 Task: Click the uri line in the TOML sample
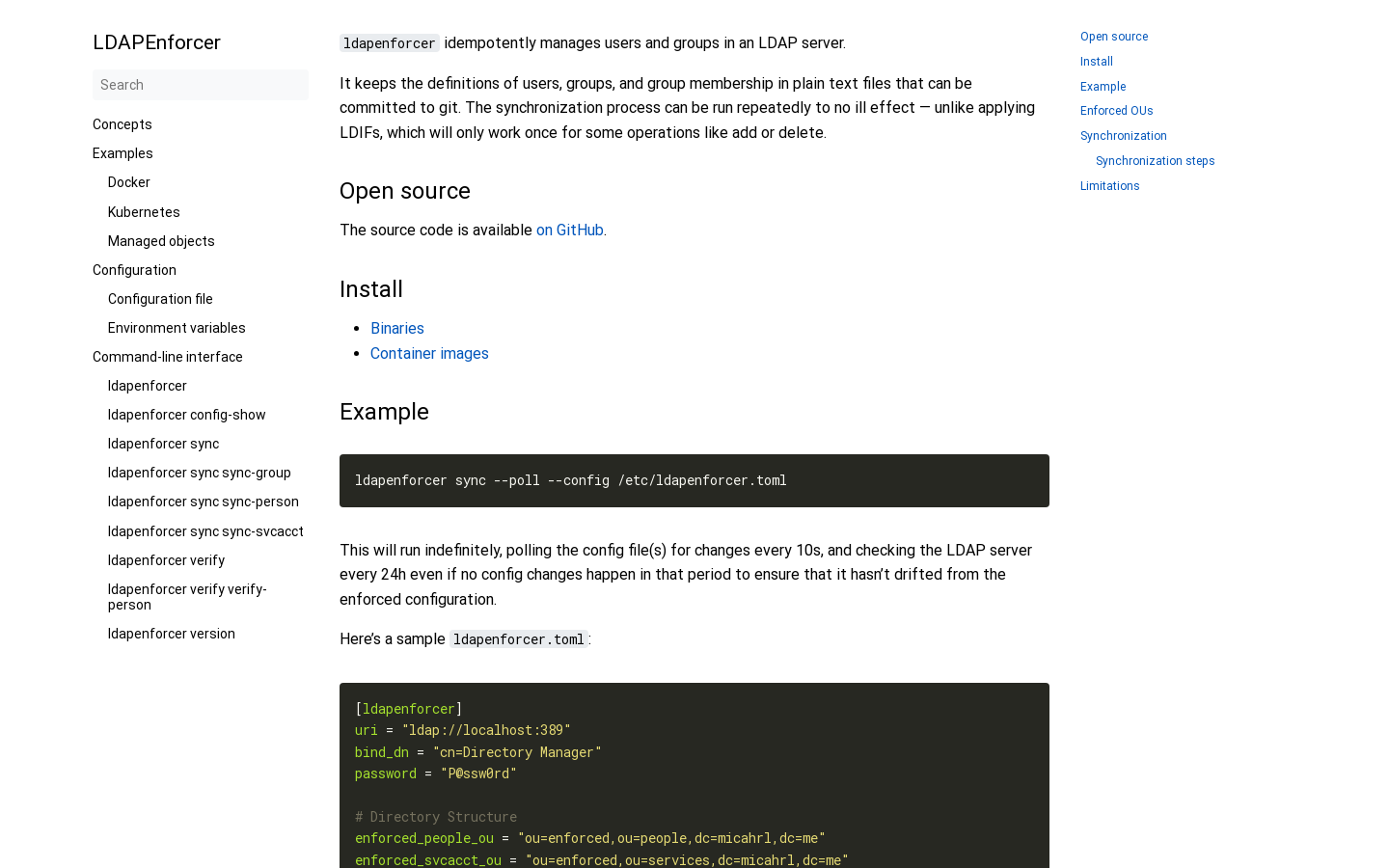463,730
